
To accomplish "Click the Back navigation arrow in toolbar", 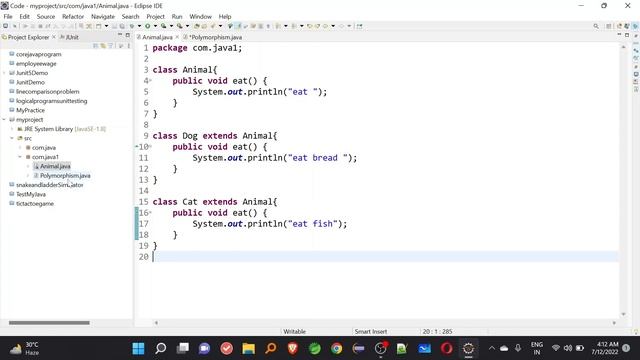I will coord(326,26).
